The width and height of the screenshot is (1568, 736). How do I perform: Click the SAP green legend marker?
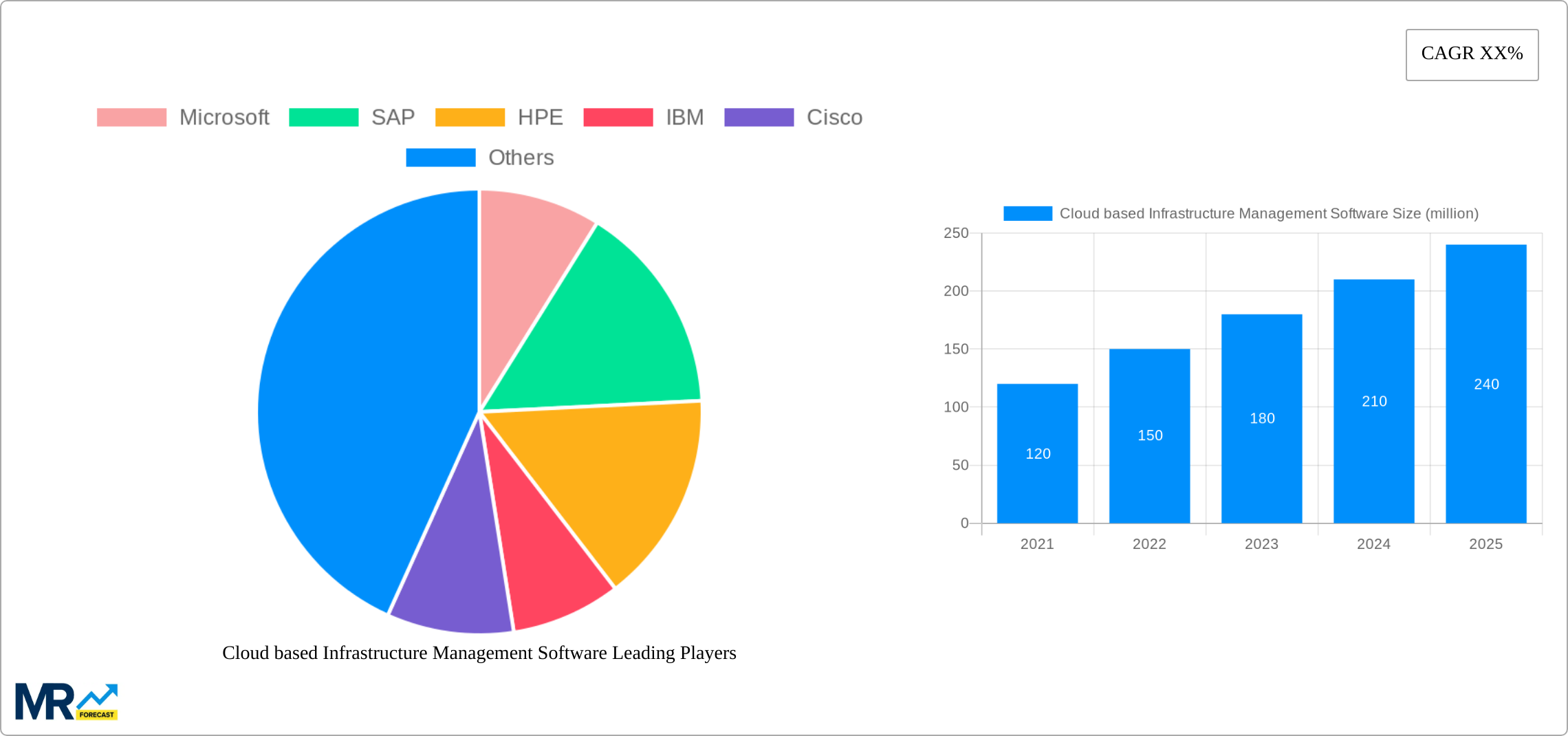pyautogui.click(x=323, y=117)
